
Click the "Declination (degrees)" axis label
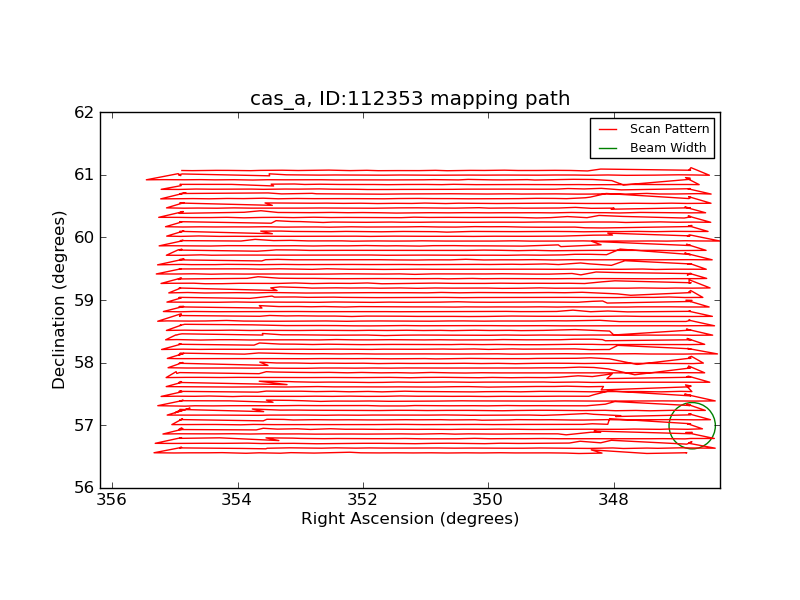pyautogui.click(x=59, y=301)
